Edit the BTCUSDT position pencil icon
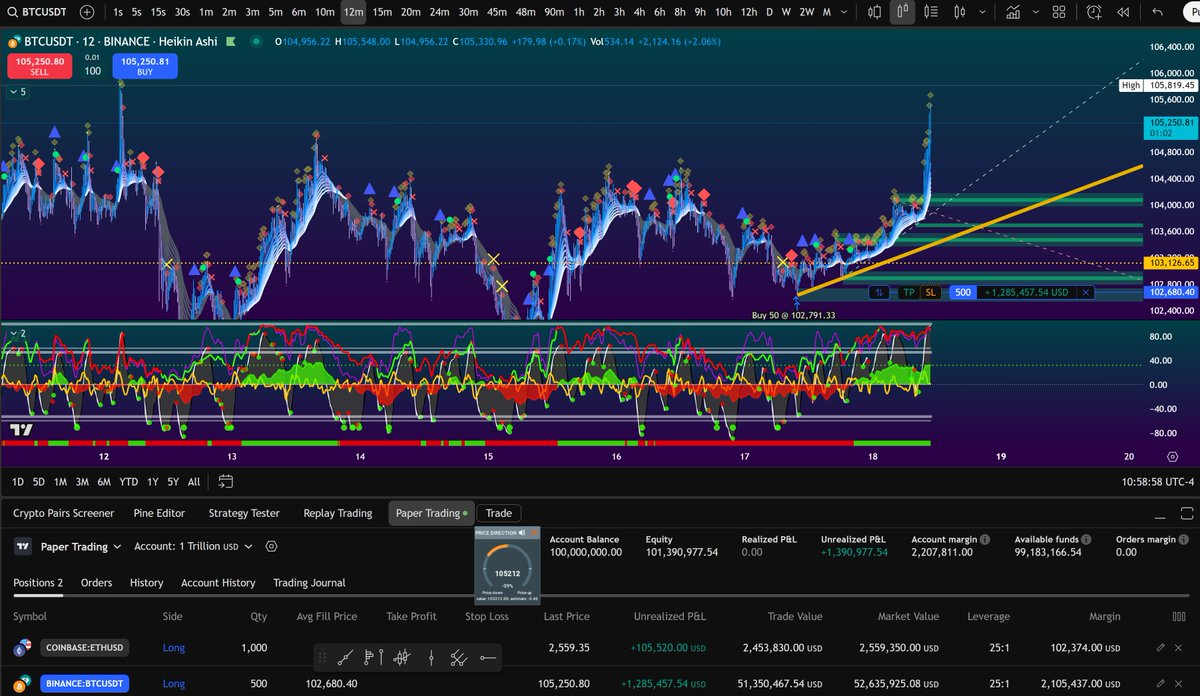Screen dimensions: 1200x696 pyautogui.click(x=1160, y=684)
